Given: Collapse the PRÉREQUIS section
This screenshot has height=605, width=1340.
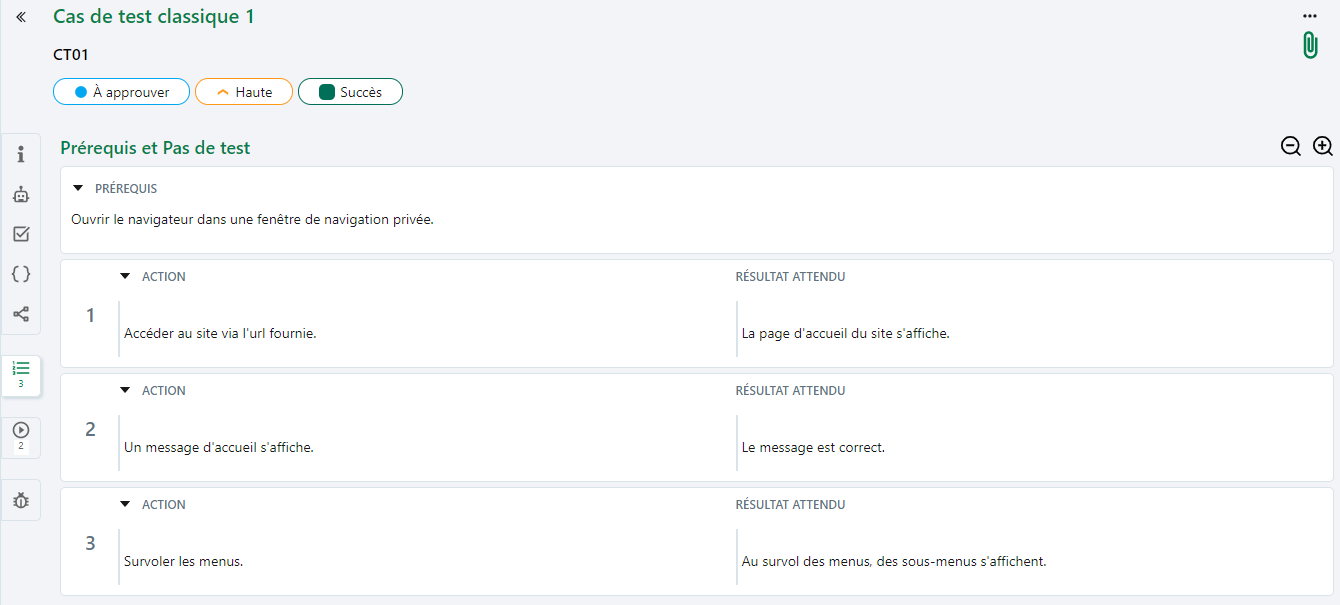Looking at the screenshot, I should [x=78, y=188].
